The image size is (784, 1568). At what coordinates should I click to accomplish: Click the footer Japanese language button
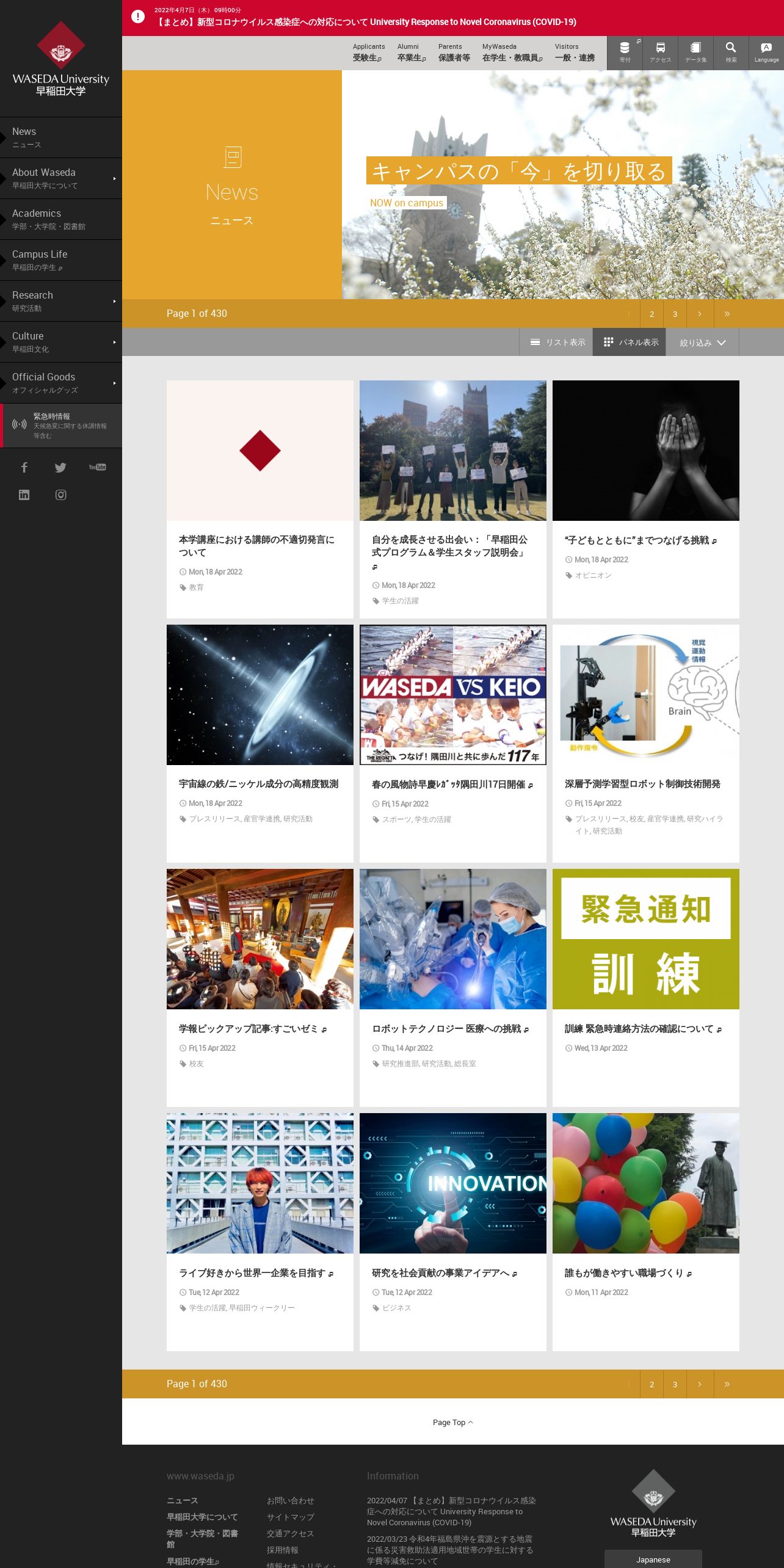pos(653,1559)
